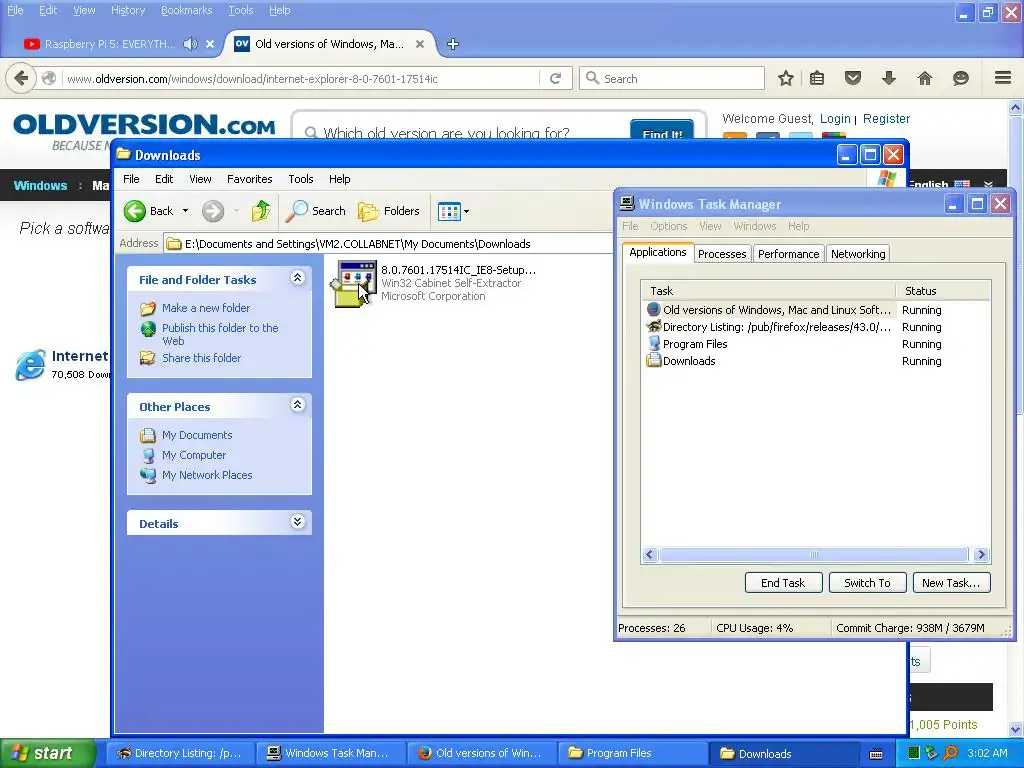This screenshot has width=1024, height=768.
Task: Open My Computer in Other Places
Action: tap(194, 455)
